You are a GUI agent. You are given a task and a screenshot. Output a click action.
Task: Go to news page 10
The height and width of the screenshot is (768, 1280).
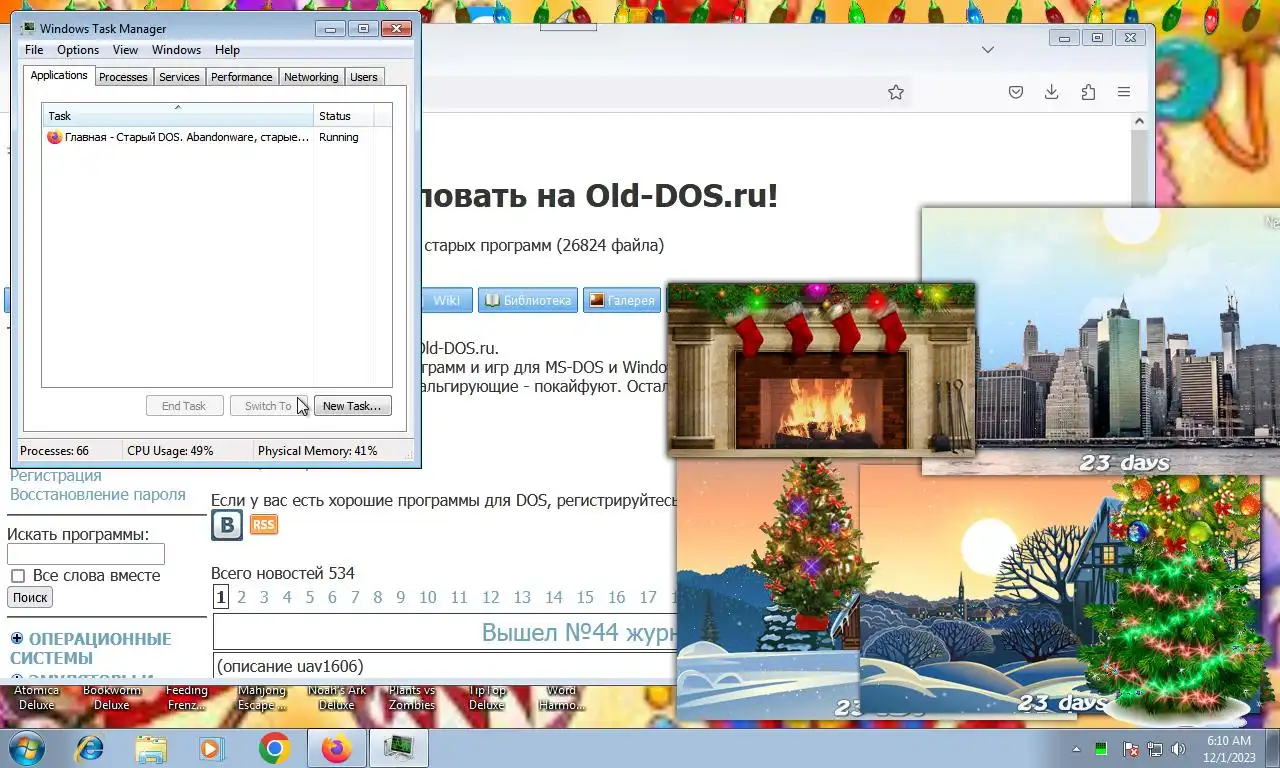point(428,597)
